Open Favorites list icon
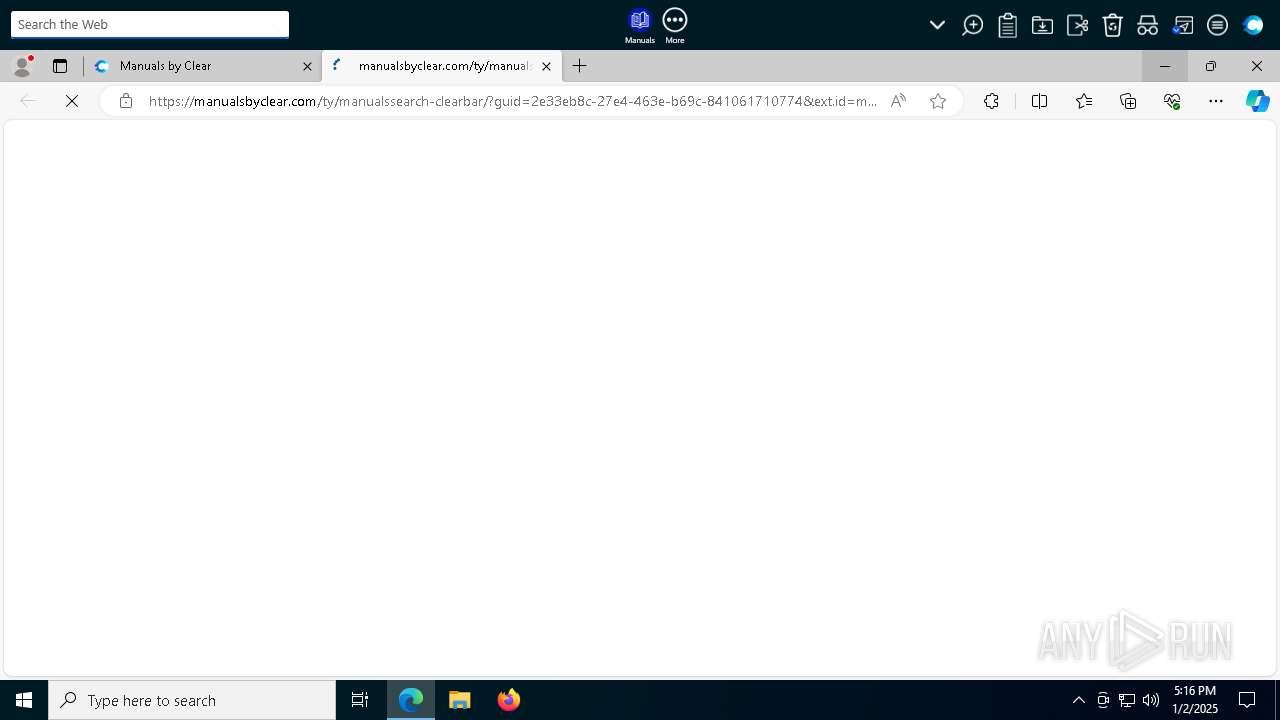The height and width of the screenshot is (720, 1280). click(1084, 101)
